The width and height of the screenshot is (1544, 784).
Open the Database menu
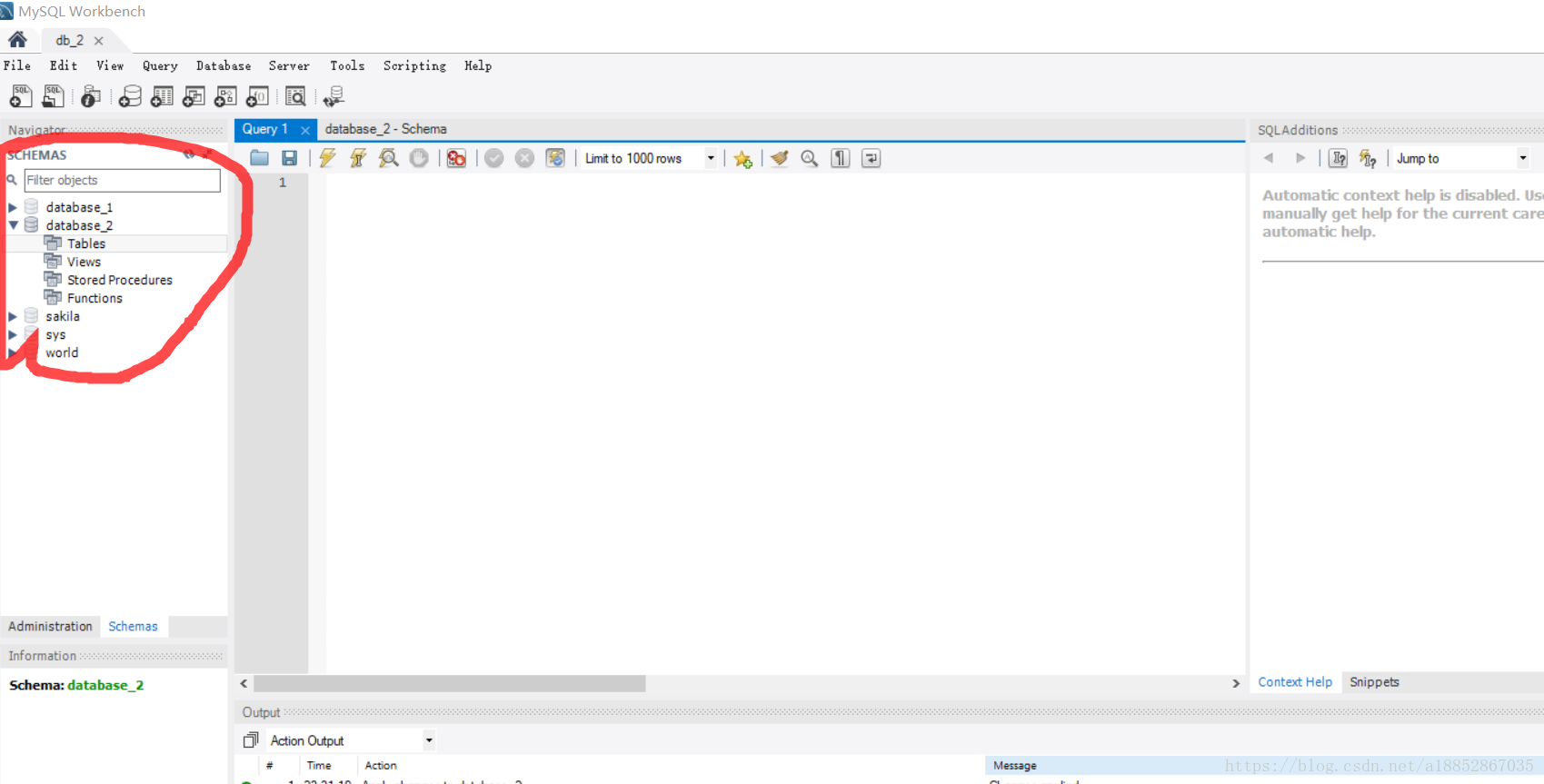point(224,65)
